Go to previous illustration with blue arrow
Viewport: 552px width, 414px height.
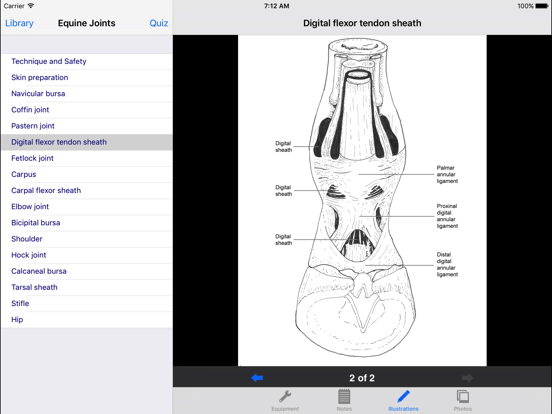[257, 378]
